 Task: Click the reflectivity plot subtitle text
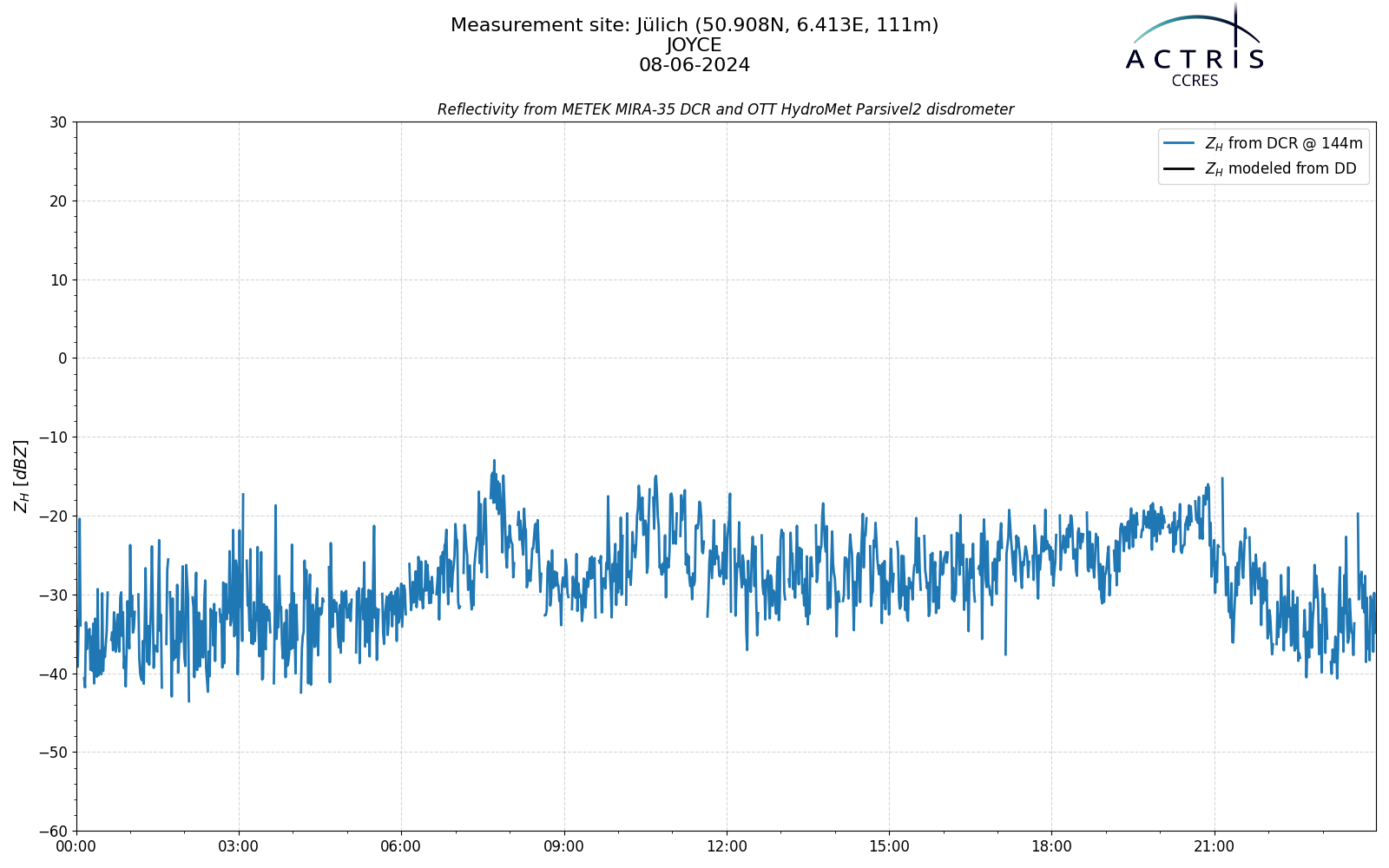(x=726, y=109)
